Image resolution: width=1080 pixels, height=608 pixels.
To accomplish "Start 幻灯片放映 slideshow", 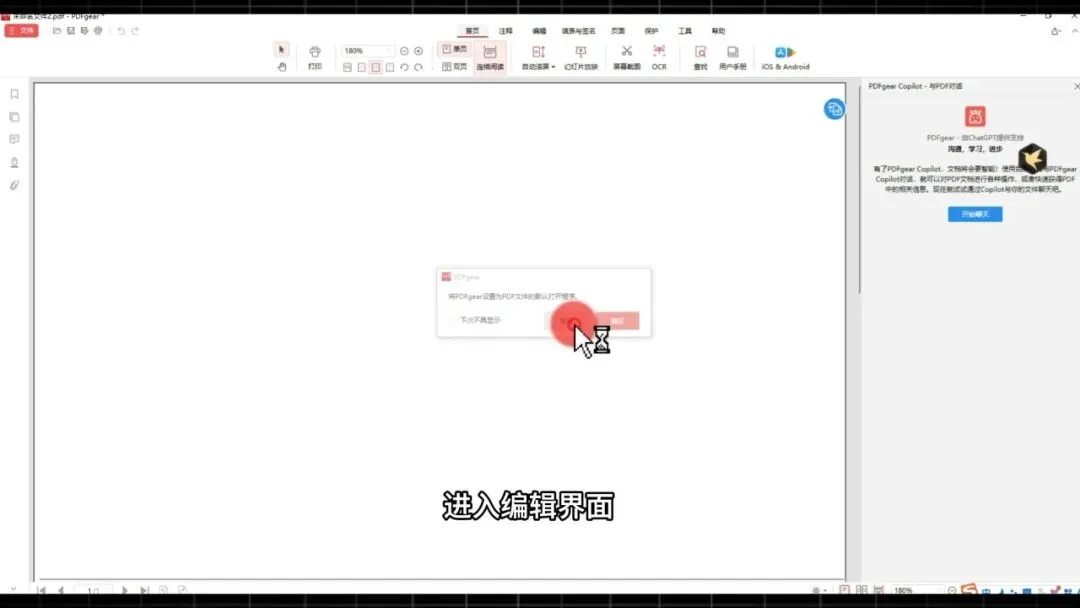I will click(x=581, y=58).
